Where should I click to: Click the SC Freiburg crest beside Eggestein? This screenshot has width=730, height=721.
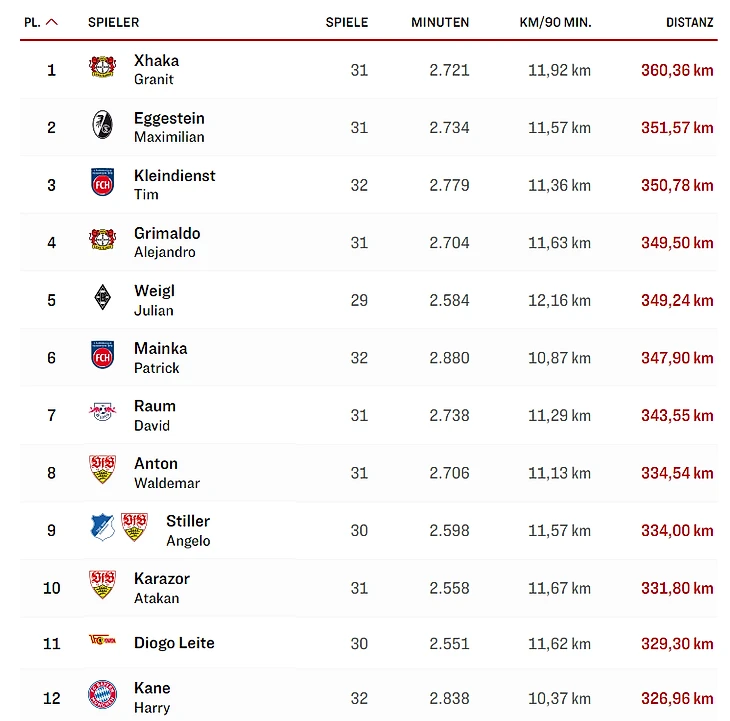[102, 127]
